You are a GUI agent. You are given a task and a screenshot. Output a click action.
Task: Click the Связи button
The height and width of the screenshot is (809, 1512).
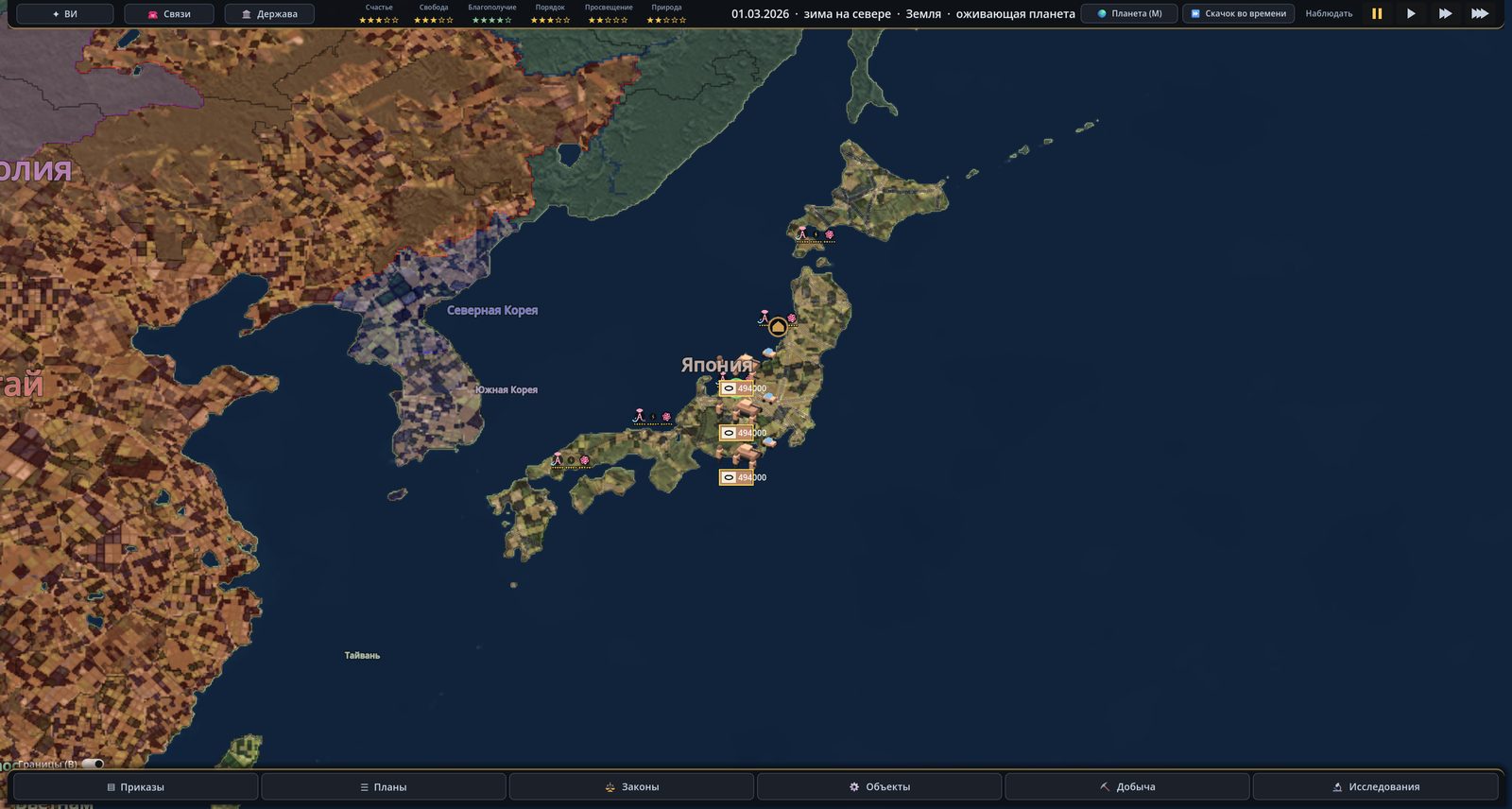(x=169, y=14)
